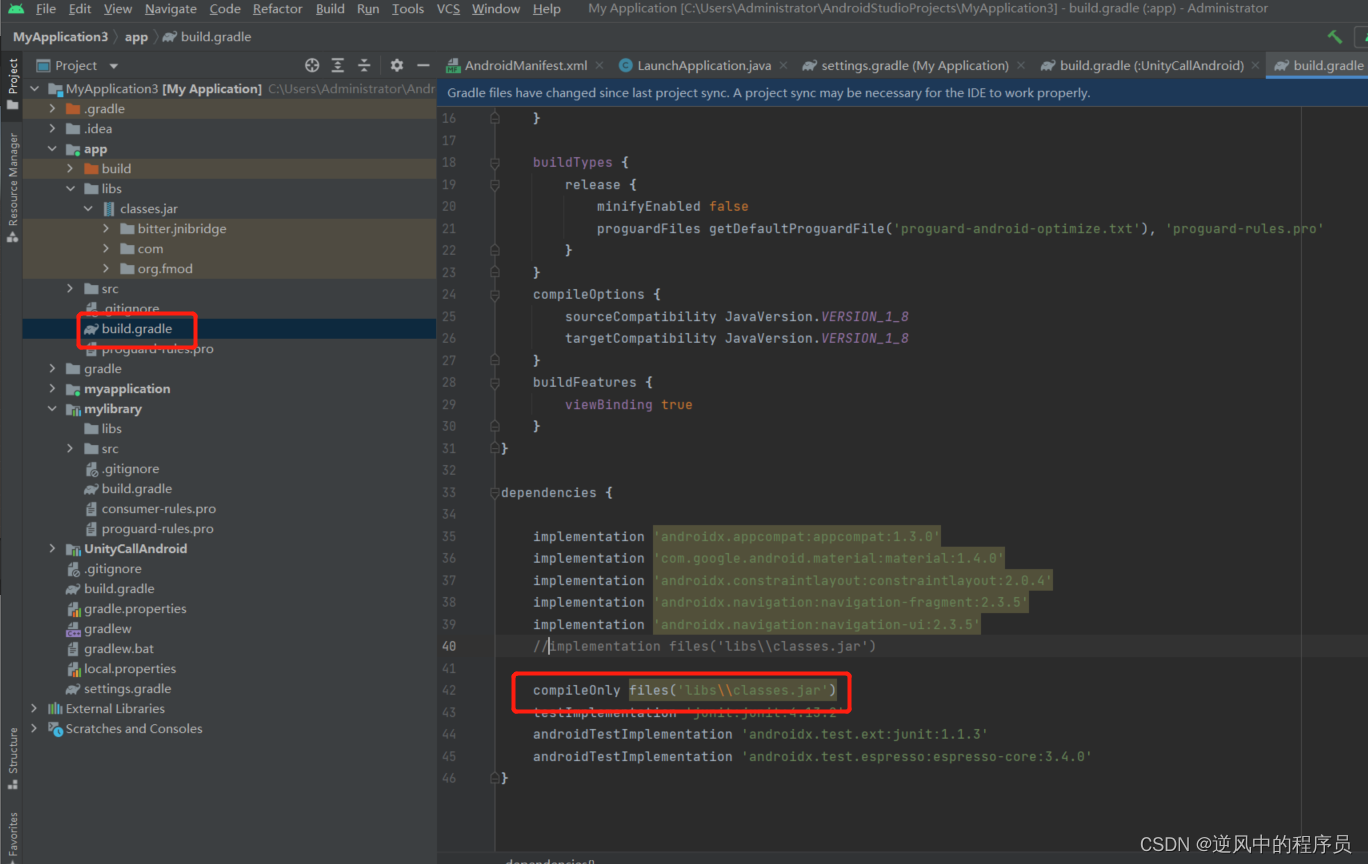
Task: Click viewBinding true line
Action: pos(628,404)
